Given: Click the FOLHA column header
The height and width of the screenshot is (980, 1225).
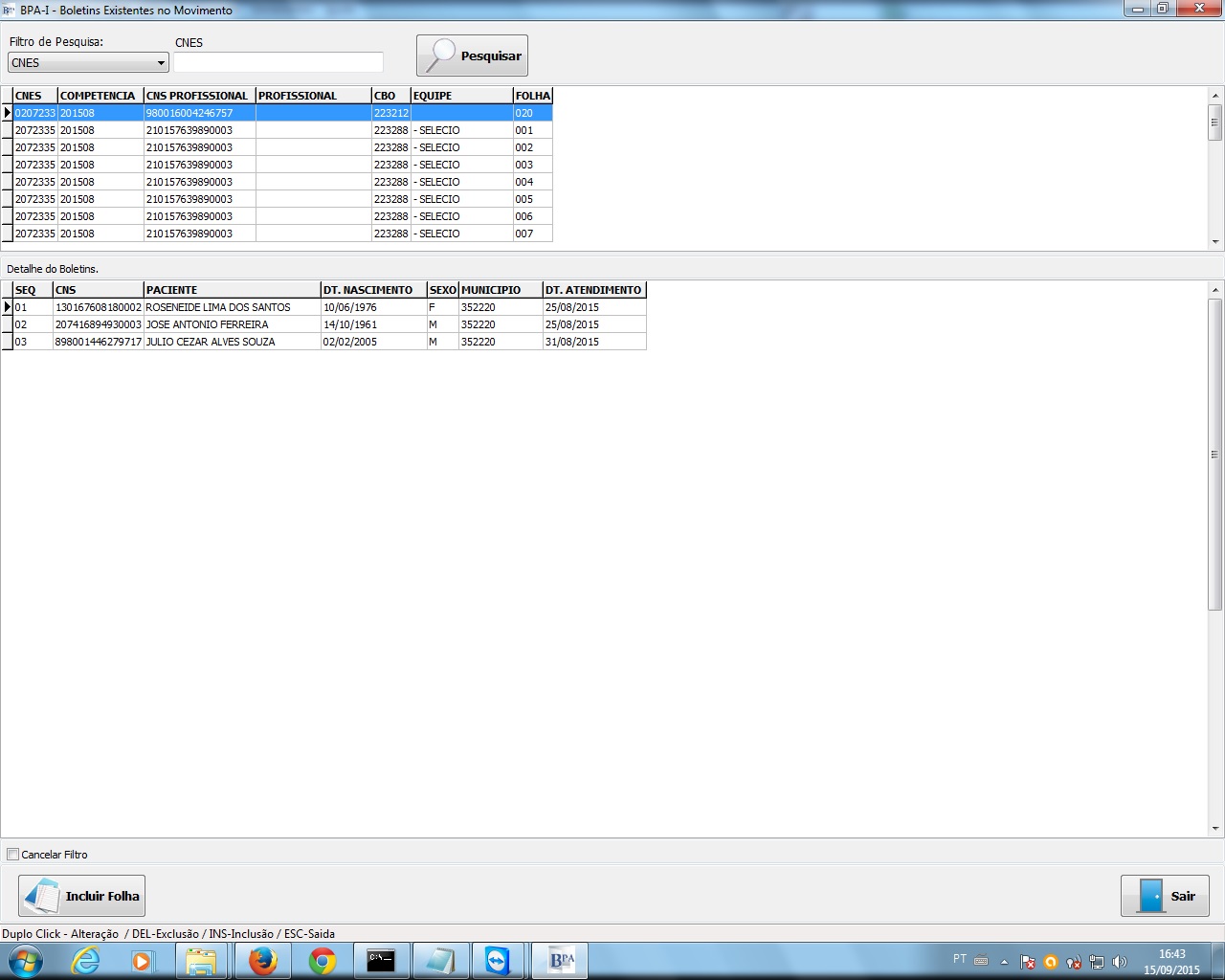Looking at the screenshot, I should click(x=533, y=96).
